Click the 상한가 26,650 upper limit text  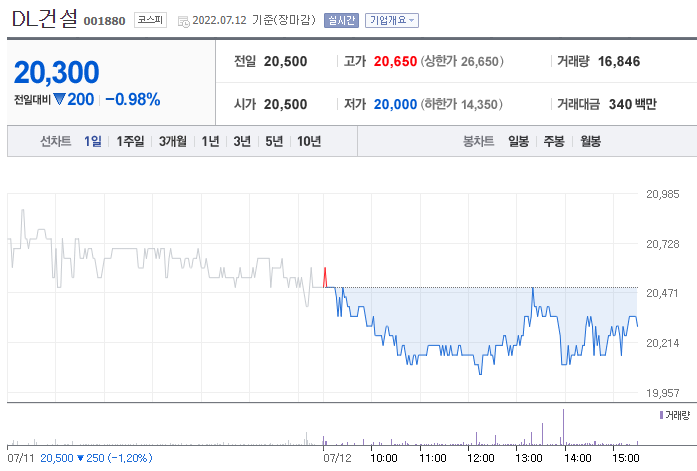coord(462,61)
